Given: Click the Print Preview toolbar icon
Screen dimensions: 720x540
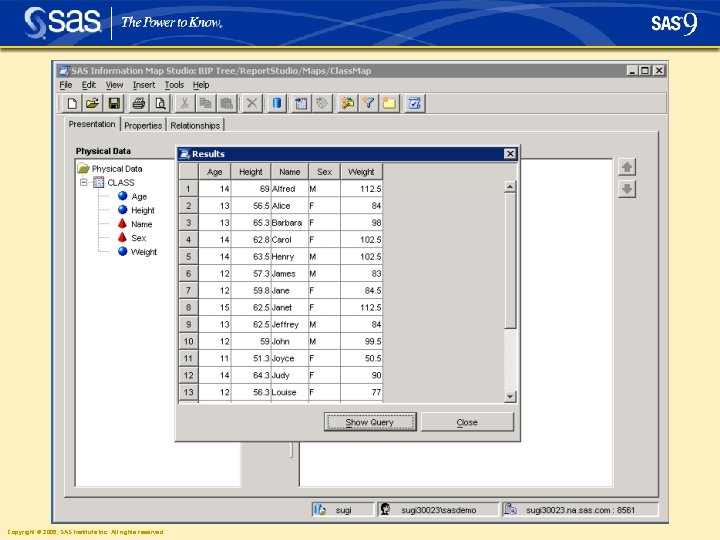Looking at the screenshot, I should click(x=160, y=103).
